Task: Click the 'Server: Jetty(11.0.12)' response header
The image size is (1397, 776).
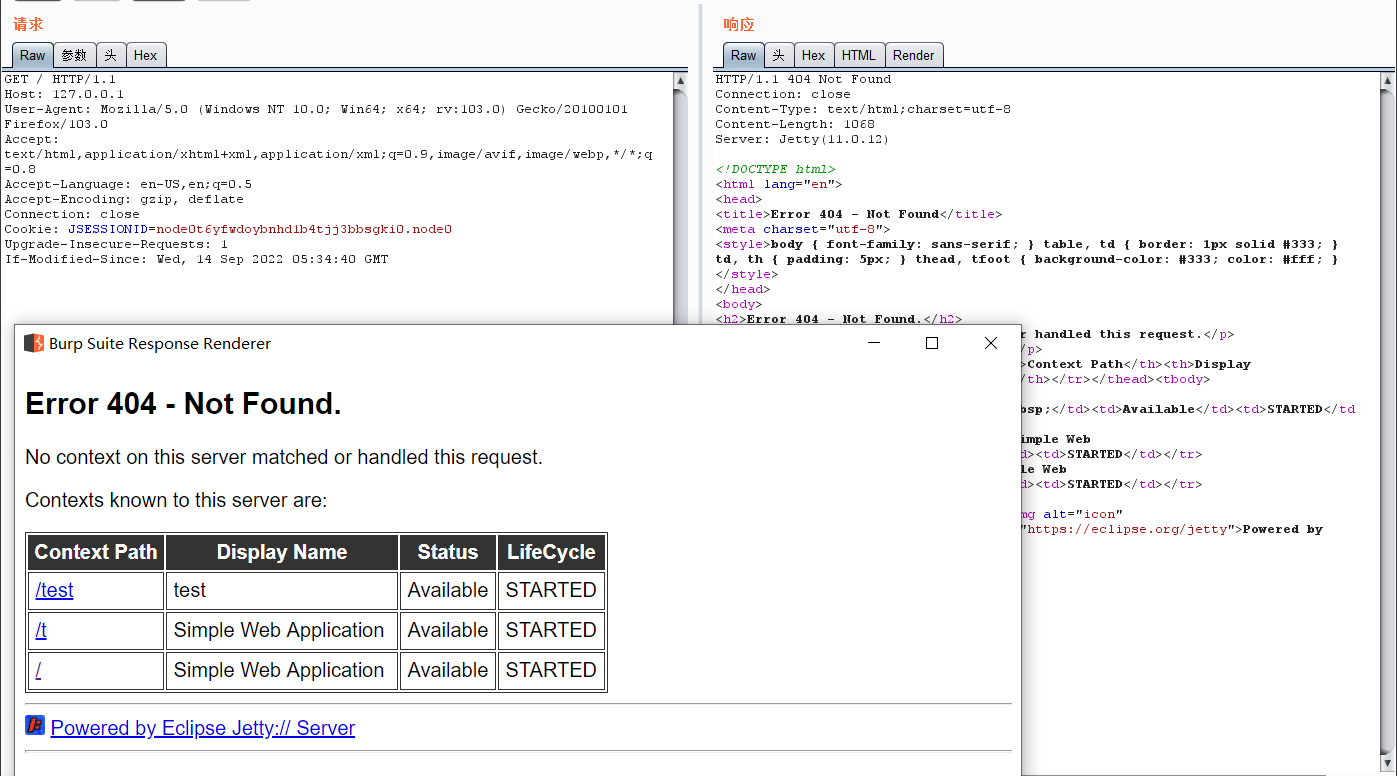Action: point(802,139)
